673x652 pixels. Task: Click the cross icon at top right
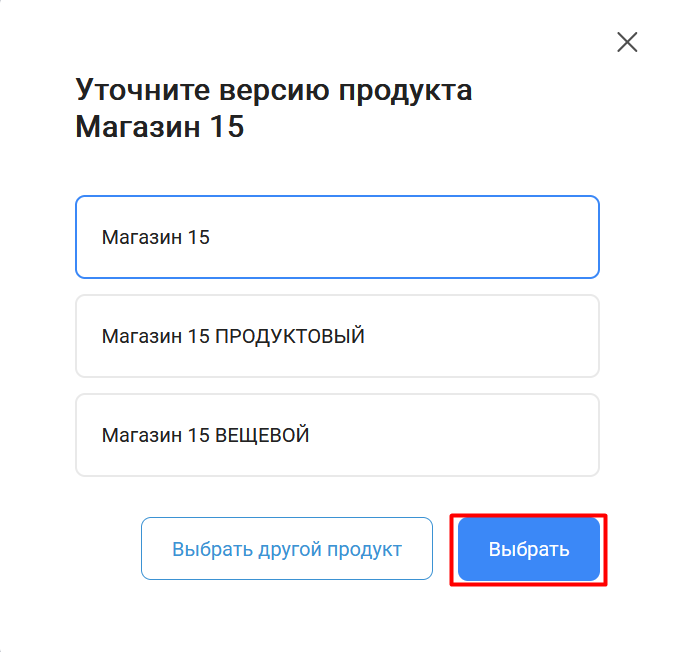click(627, 42)
